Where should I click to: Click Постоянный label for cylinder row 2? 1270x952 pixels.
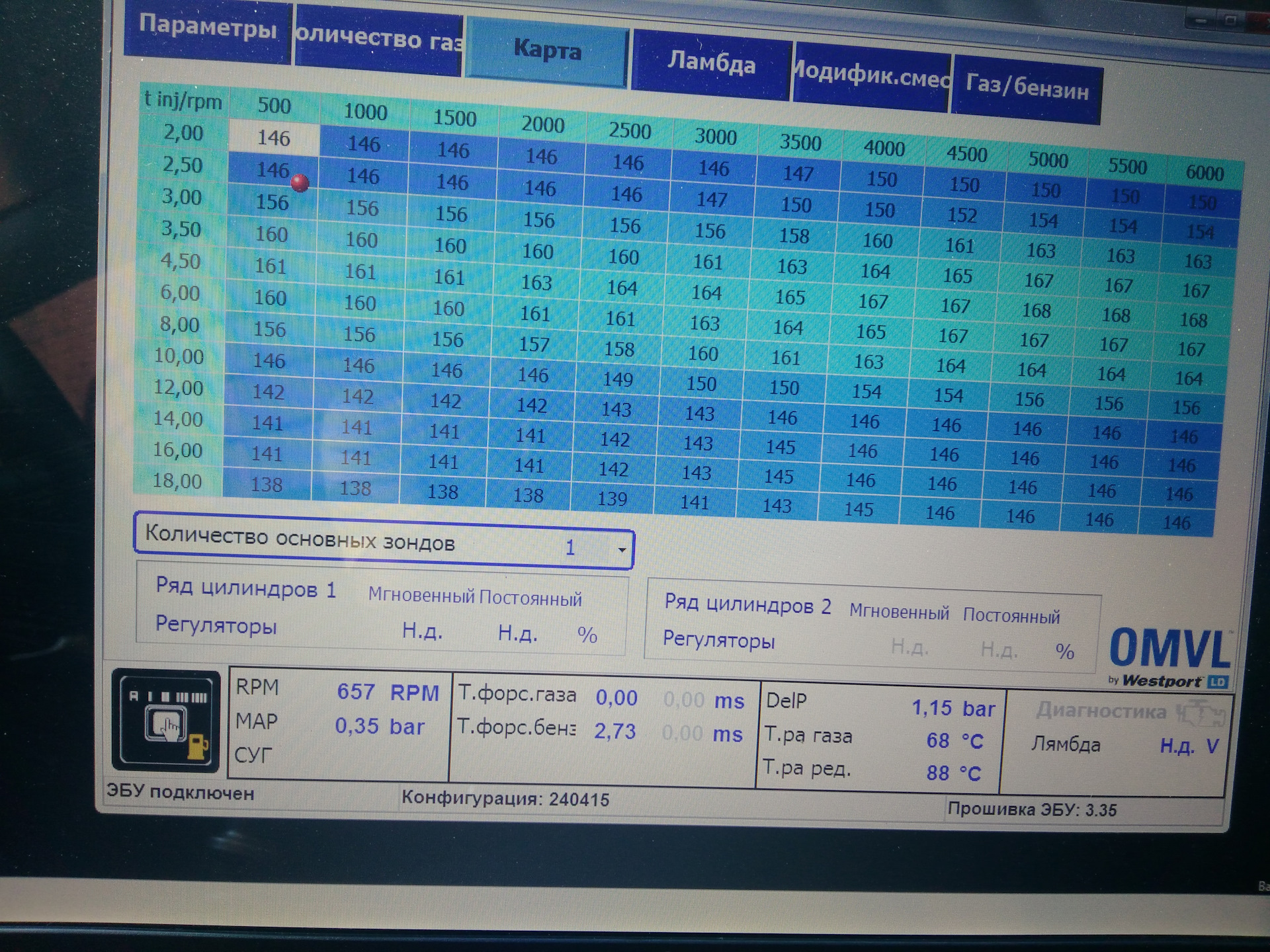click(1011, 615)
